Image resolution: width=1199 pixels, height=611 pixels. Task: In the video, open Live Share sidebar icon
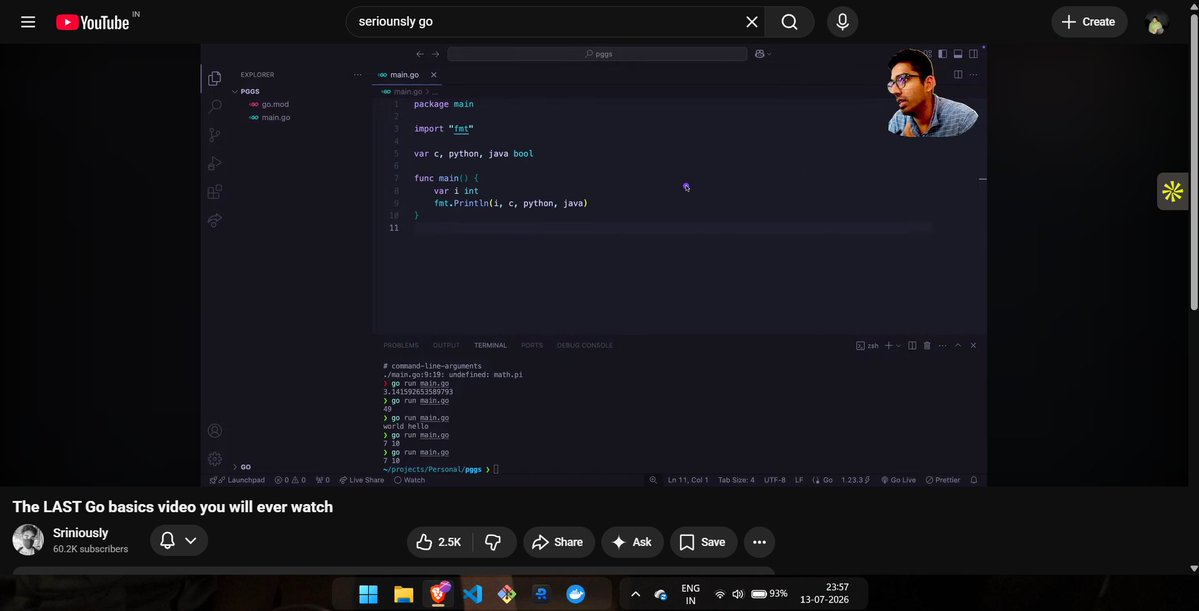pos(215,220)
